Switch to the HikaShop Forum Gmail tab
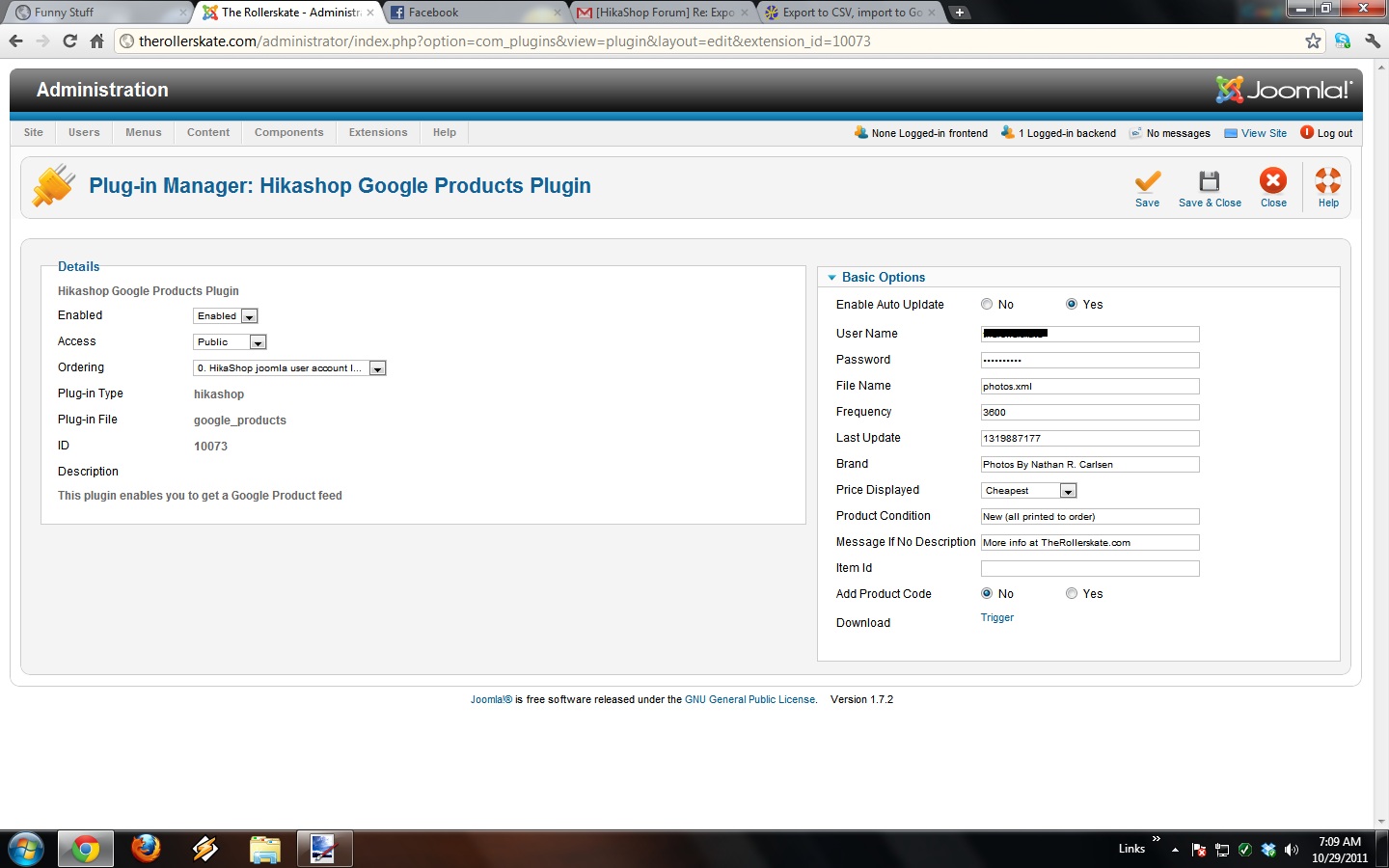This screenshot has width=1389, height=868. point(662,13)
